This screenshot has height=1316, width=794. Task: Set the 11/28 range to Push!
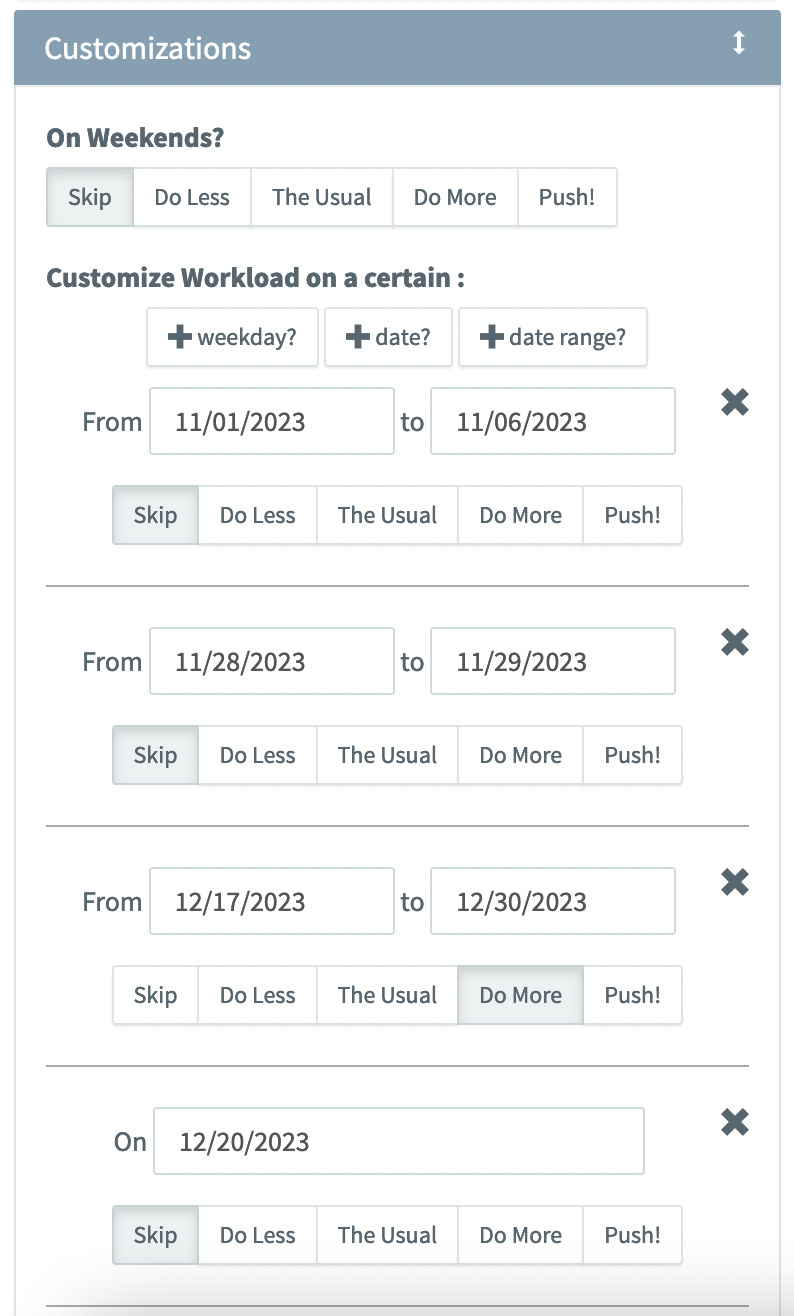coord(632,755)
